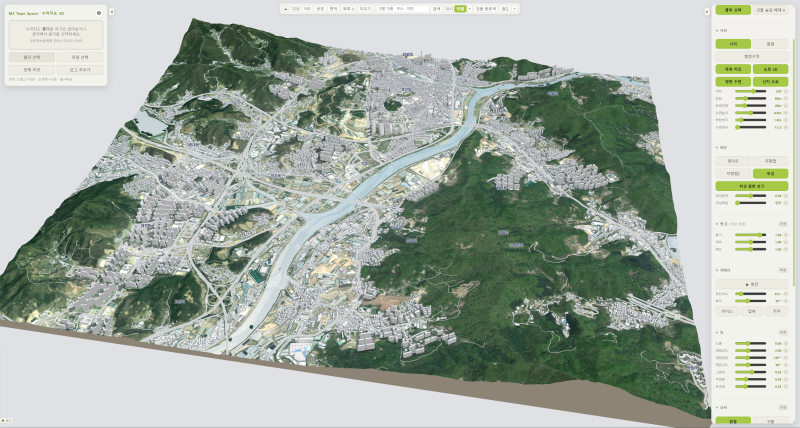
Task: Click the 행정구역 button
Action: [752, 56]
